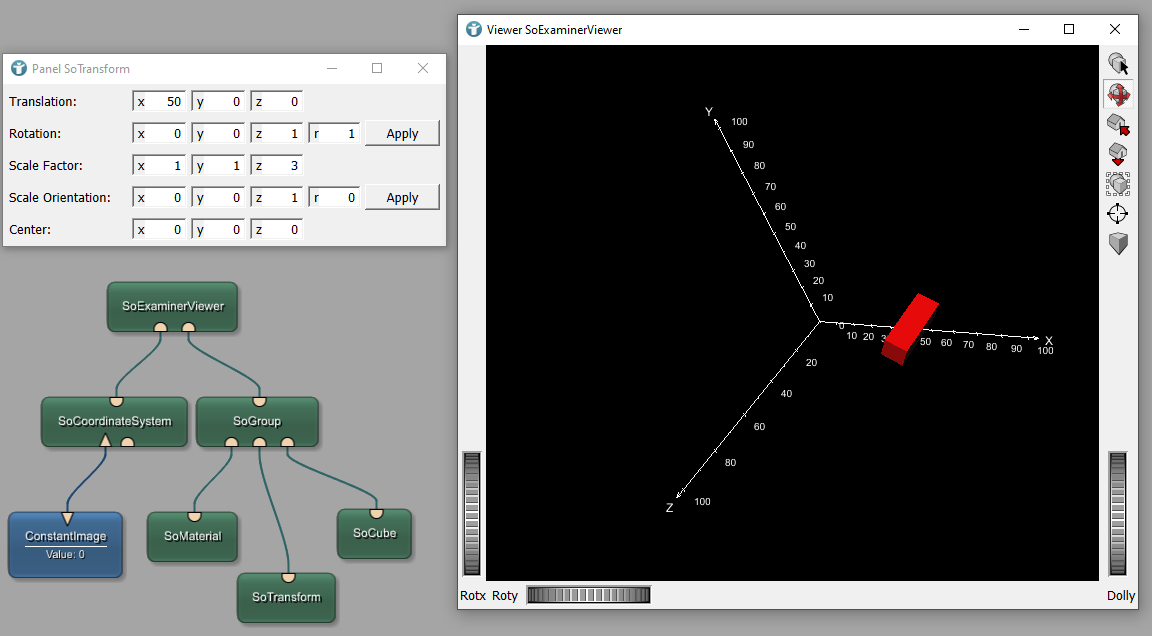Toggle the perspective camera cube icon
This screenshot has width=1152, height=636.
[x=1118, y=243]
